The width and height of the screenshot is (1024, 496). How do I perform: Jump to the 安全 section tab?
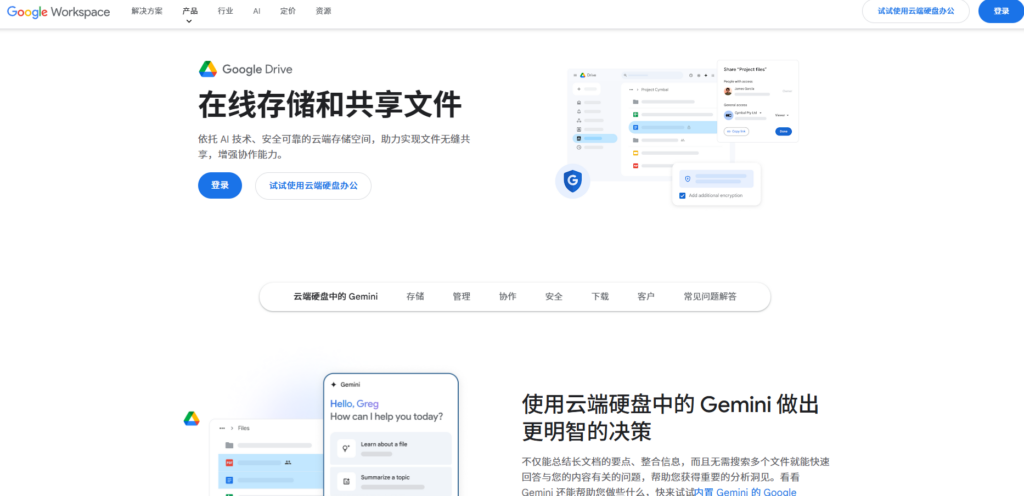tap(554, 297)
